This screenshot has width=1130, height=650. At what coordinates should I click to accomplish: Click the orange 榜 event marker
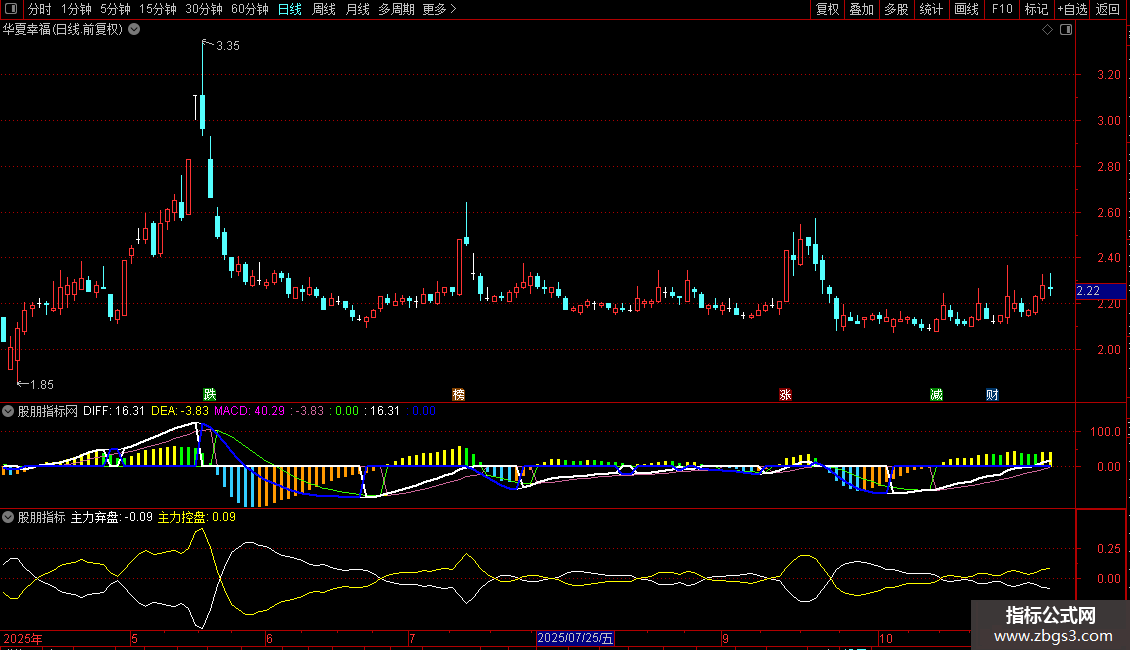(x=459, y=394)
